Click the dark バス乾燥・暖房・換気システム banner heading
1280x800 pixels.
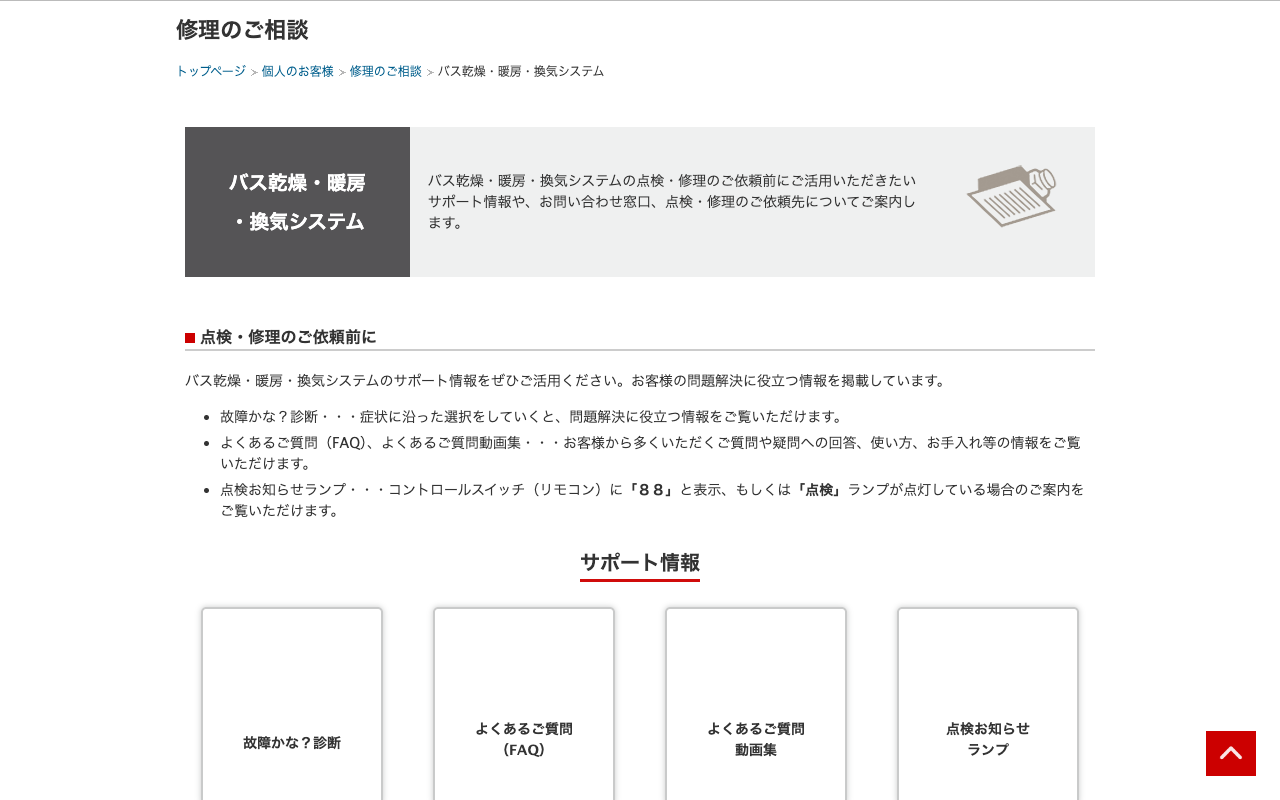297,202
